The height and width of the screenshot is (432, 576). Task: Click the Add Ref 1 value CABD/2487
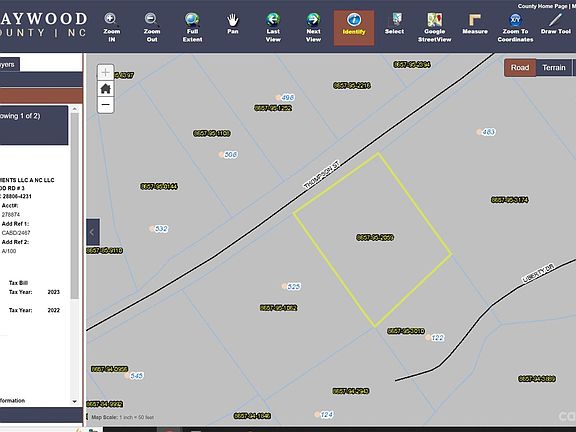click(16, 233)
